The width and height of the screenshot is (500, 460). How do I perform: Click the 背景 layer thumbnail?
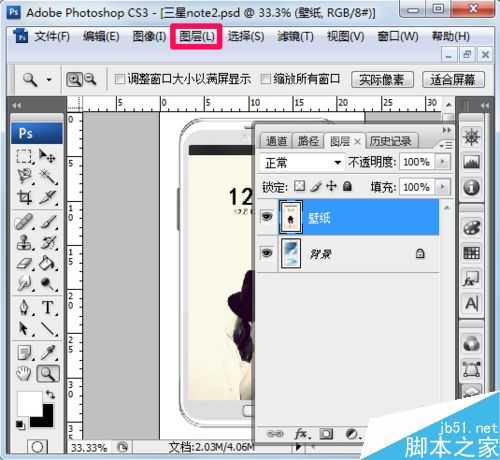coord(291,253)
